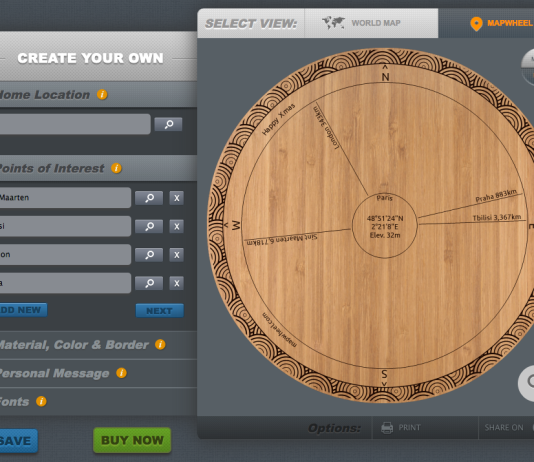Click magnifier beside the fourth interest field
Viewport: 534px width, 462px height.
(x=149, y=283)
